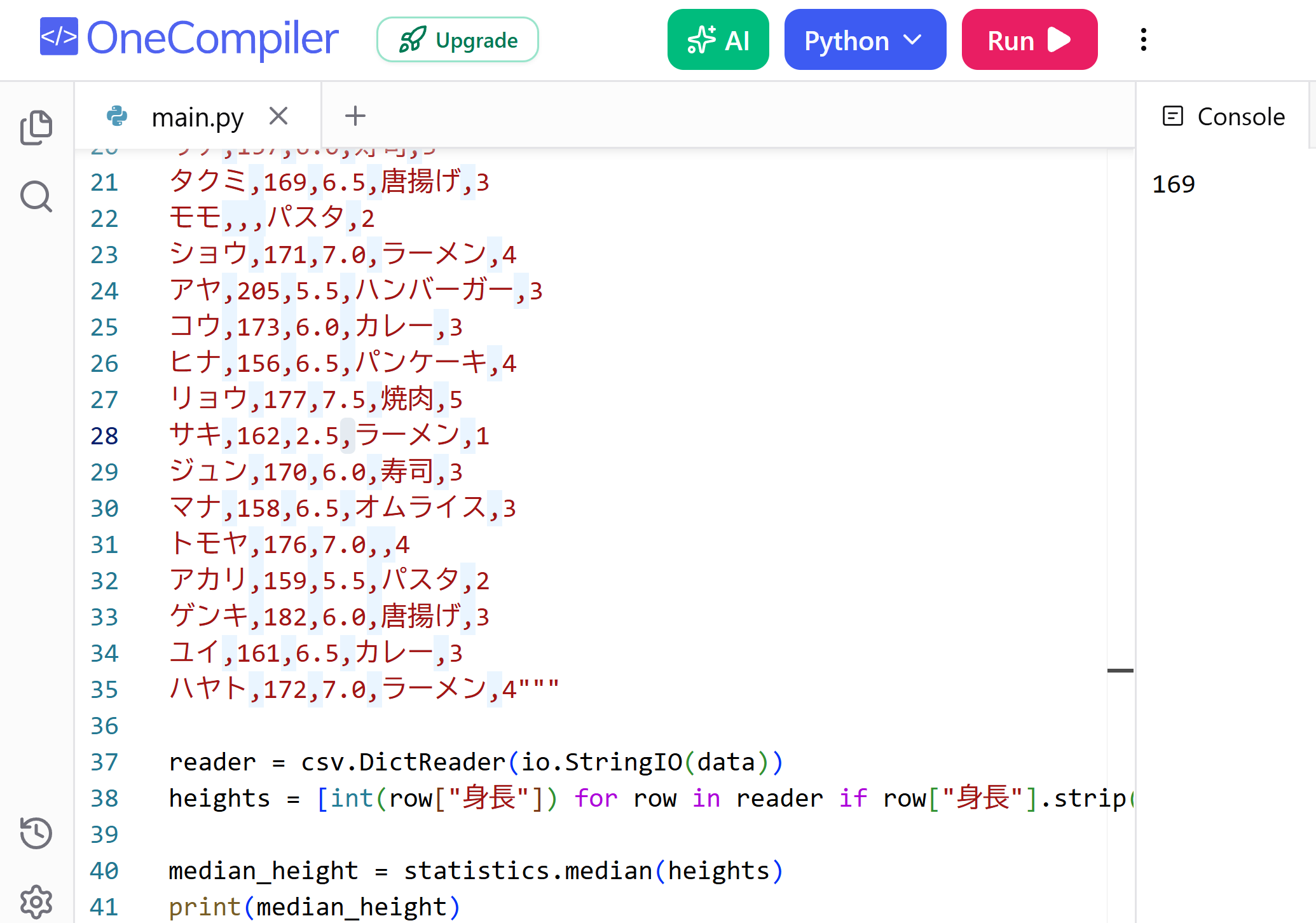Image resolution: width=1316 pixels, height=923 pixels.
Task: Open the three-dot more options menu
Action: (1143, 39)
